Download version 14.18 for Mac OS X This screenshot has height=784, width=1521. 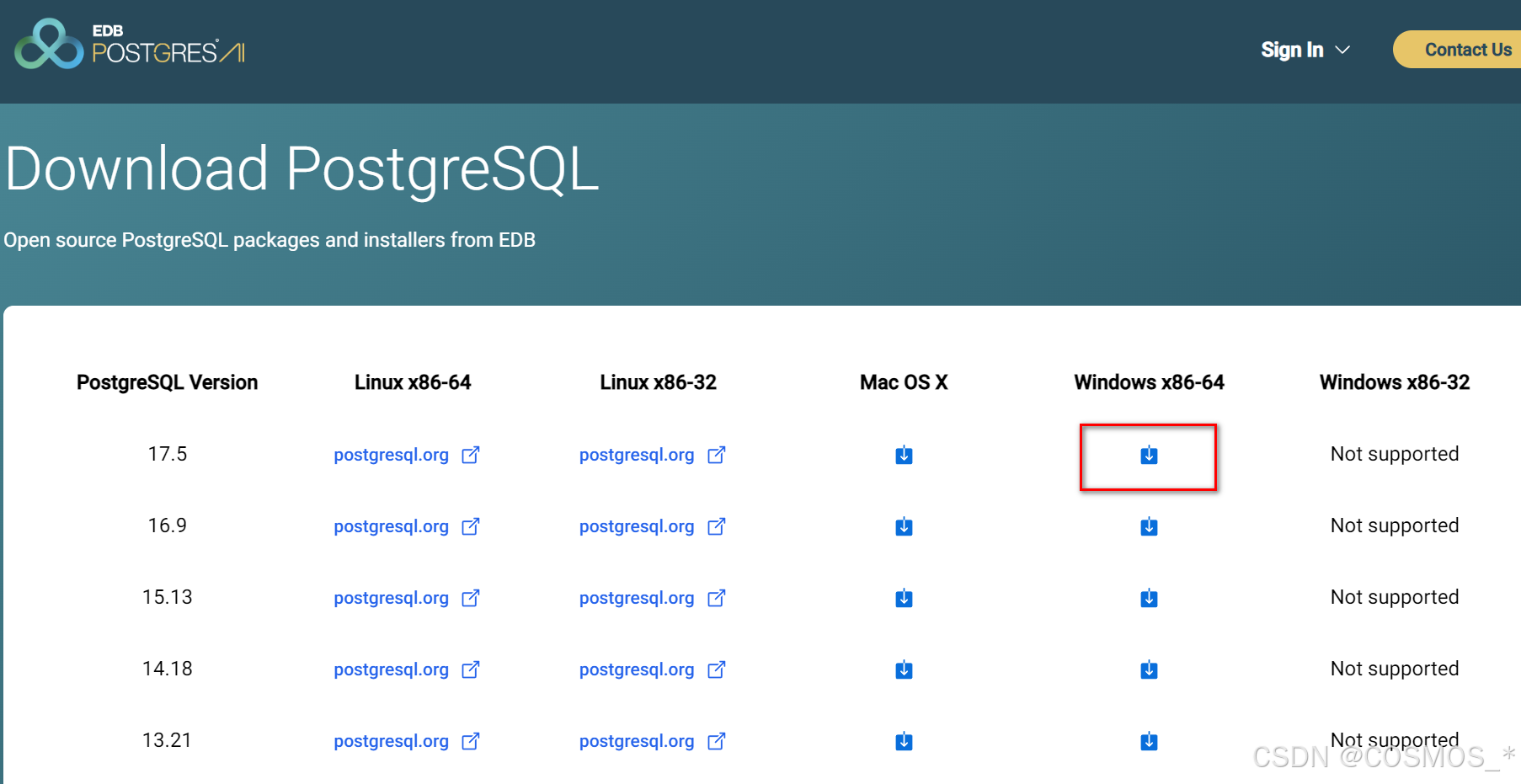pos(904,669)
